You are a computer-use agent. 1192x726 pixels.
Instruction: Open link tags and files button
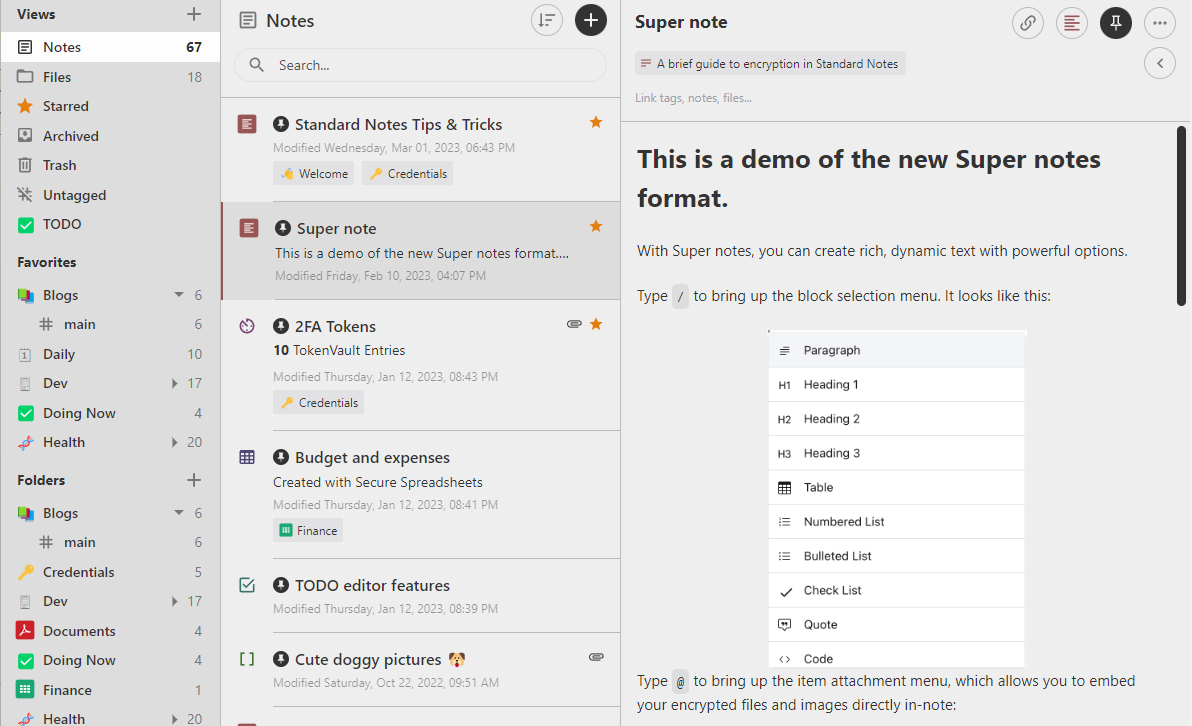coord(1028,24)
